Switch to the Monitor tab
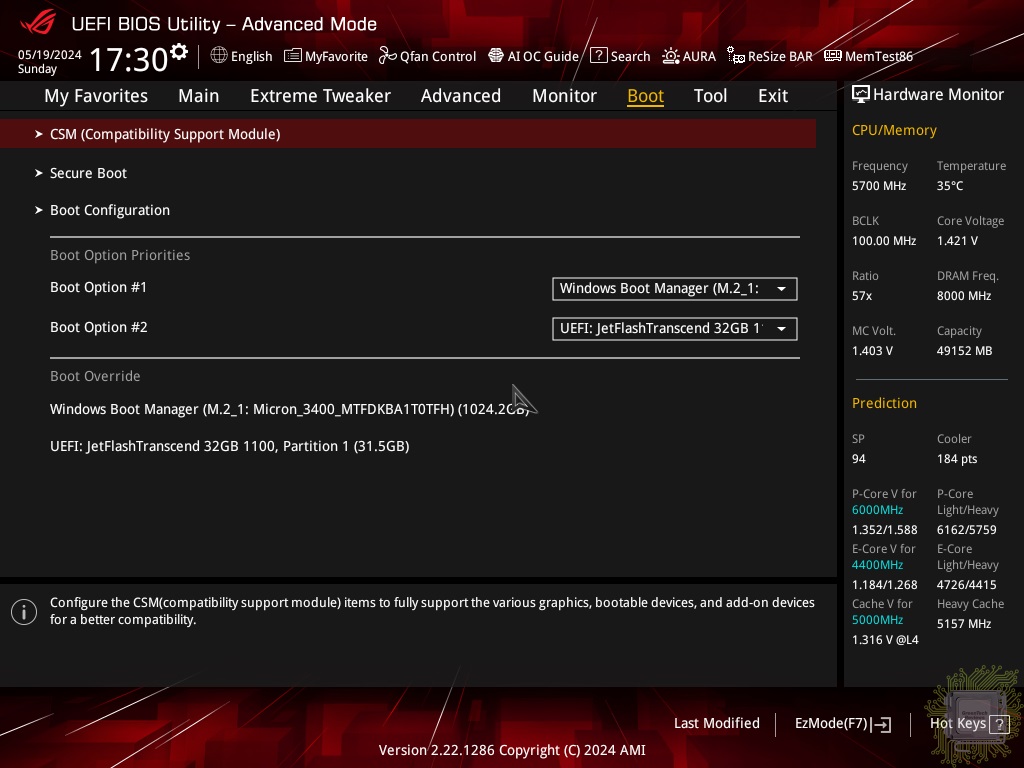 coord(564,96)
